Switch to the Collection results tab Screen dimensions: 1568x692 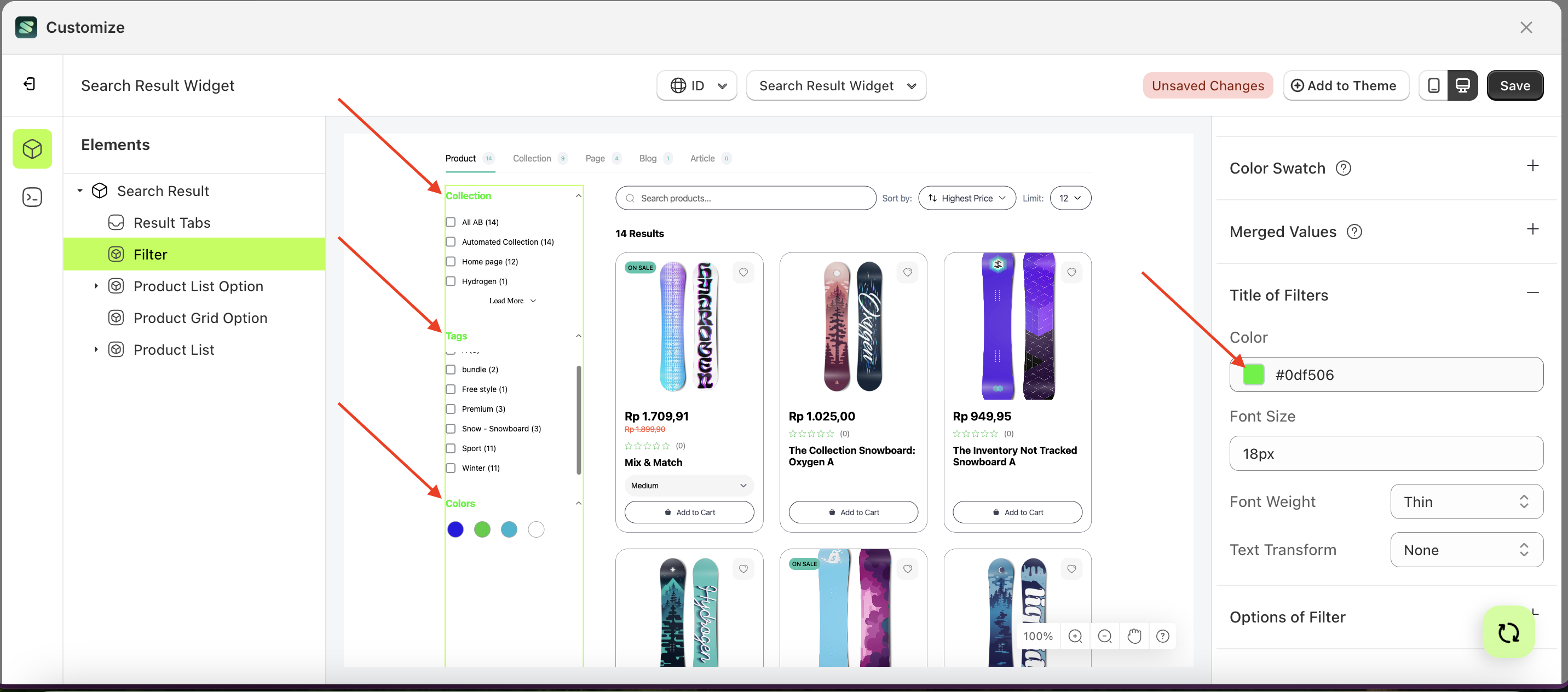click(x=532, y=158)
